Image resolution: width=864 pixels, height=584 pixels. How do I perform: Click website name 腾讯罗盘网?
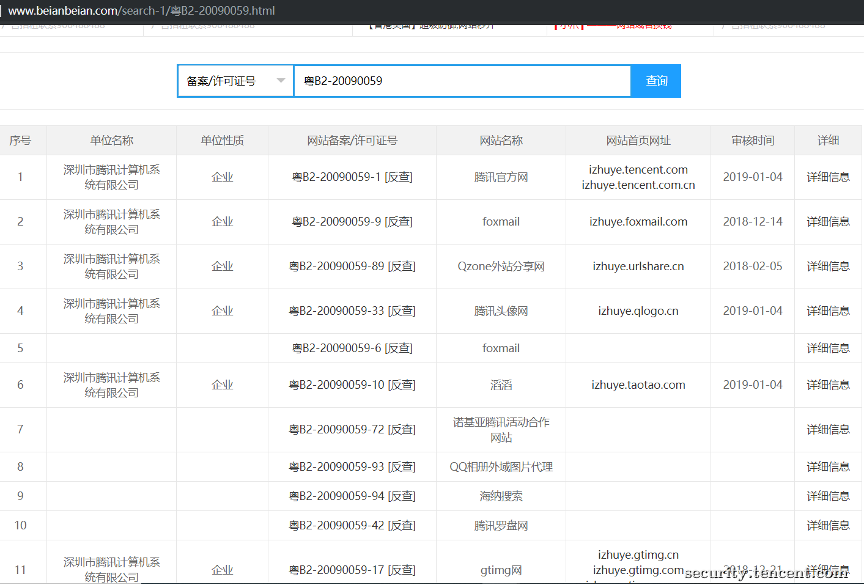click(x=501, y=525)
